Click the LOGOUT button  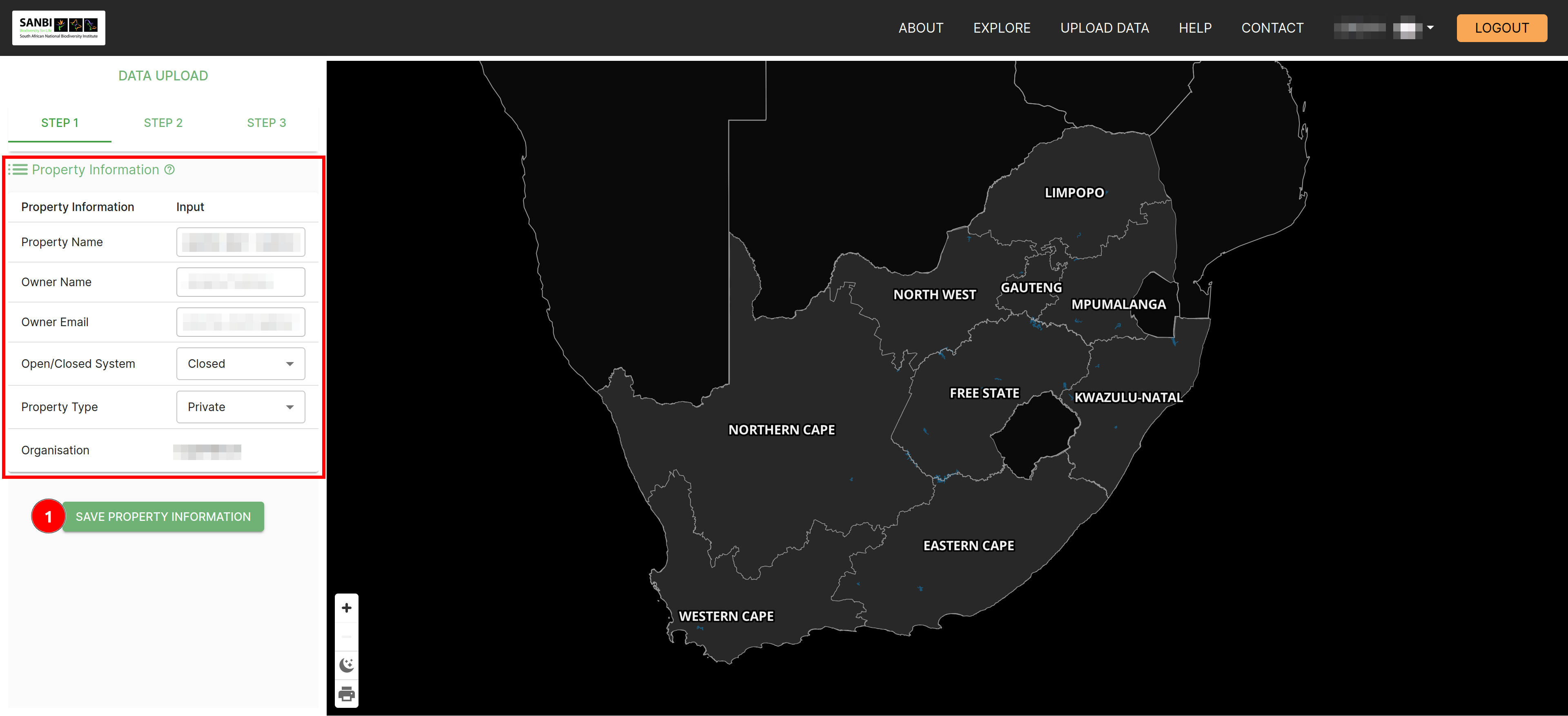coord(1499,27)
